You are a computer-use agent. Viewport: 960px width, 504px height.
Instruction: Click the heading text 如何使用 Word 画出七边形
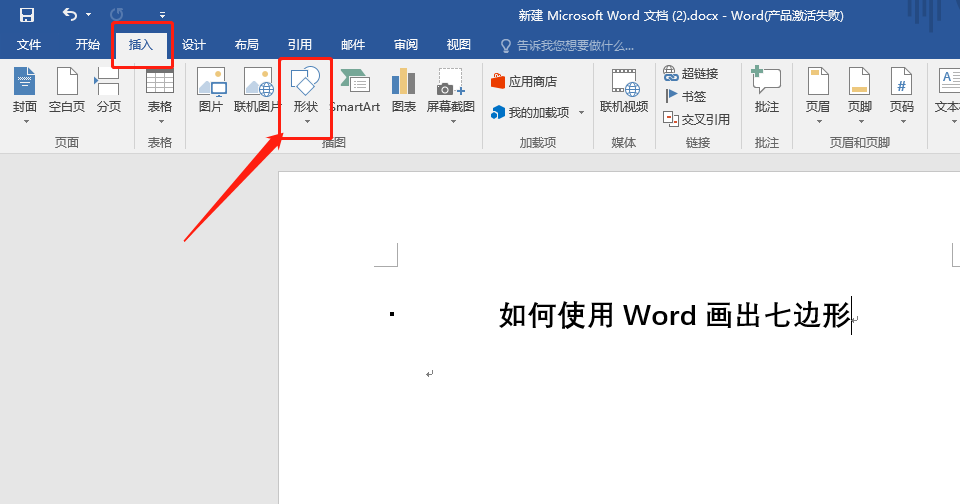tap(675, 315)
